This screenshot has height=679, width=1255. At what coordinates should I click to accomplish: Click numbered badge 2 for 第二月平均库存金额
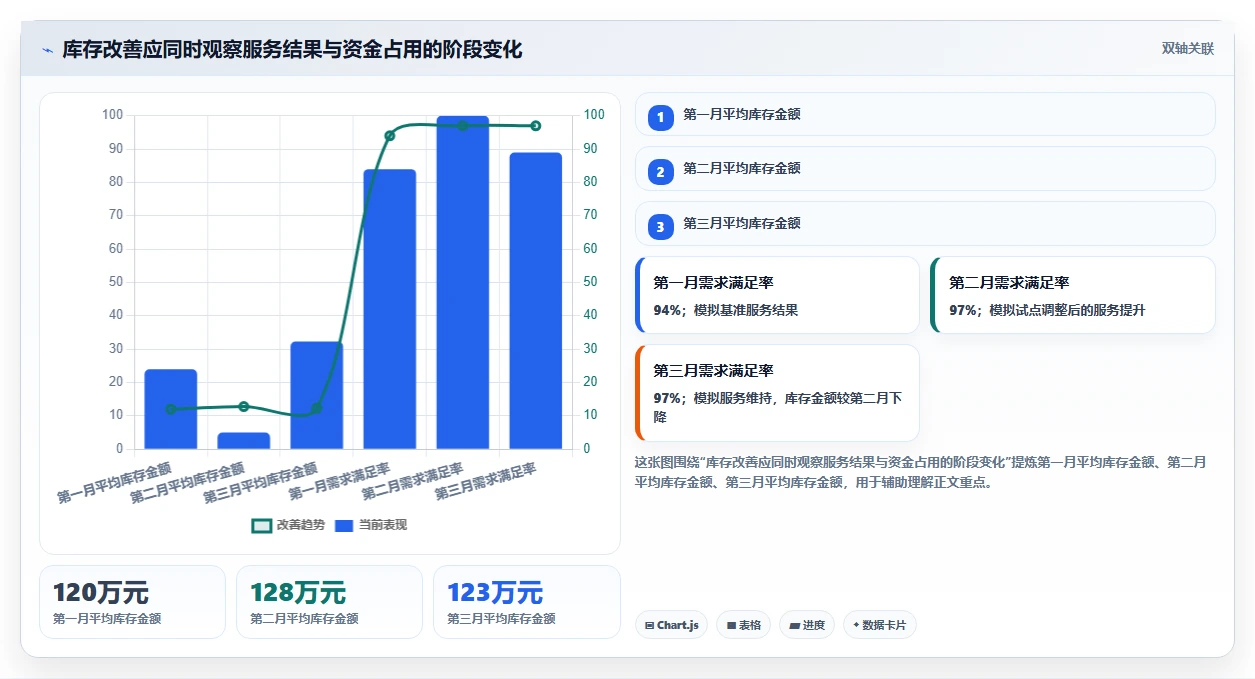(x=660, y=172)
